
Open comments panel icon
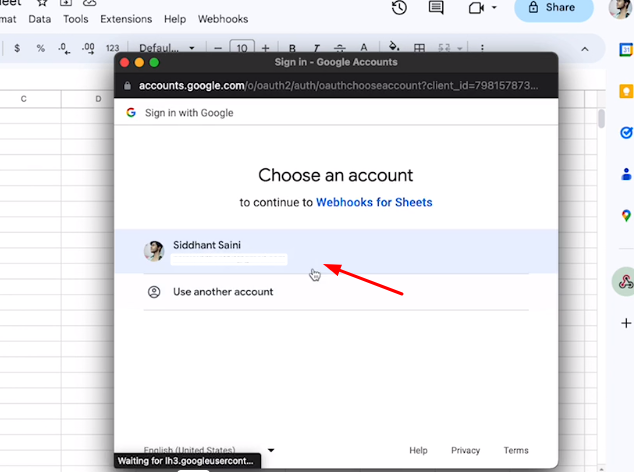click(x=436, y=7)
